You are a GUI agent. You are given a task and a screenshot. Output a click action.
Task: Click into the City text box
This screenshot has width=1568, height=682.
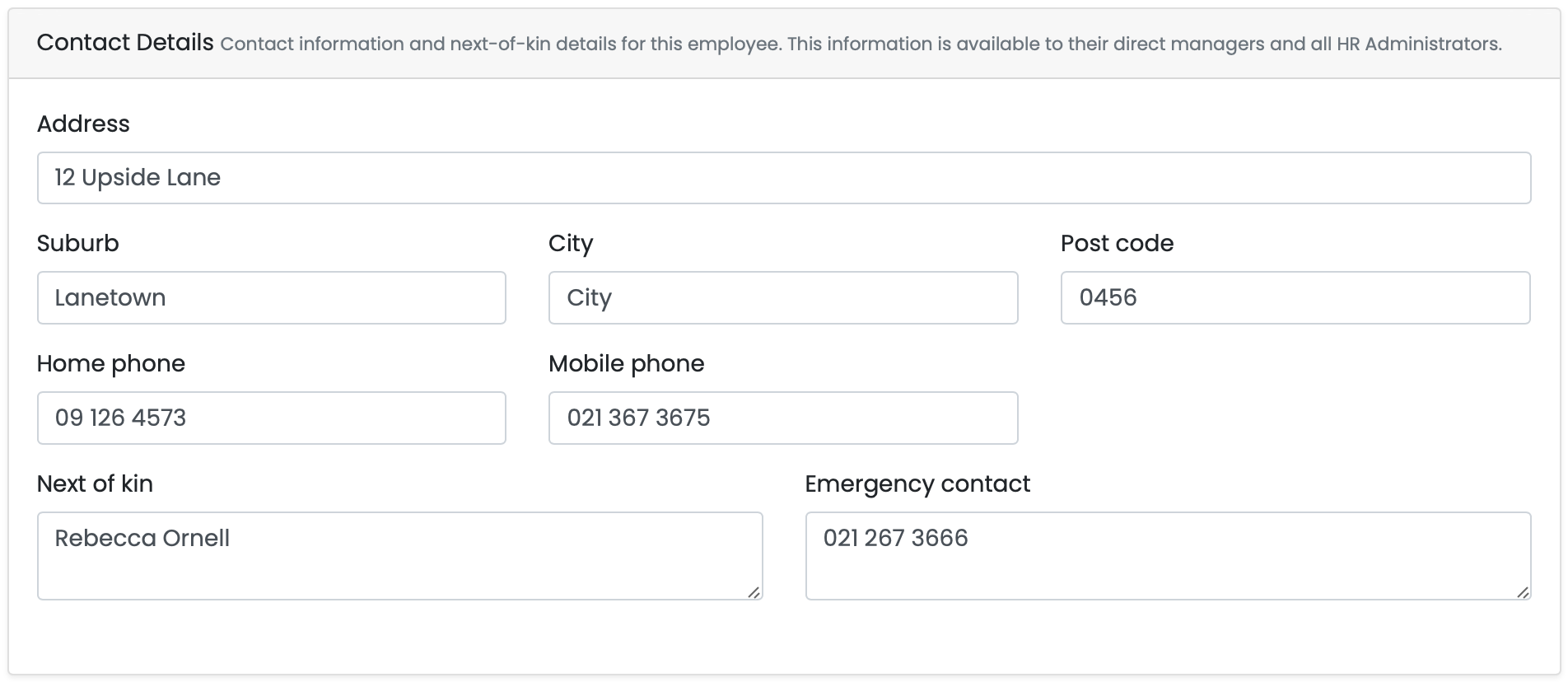coord(782,298)
